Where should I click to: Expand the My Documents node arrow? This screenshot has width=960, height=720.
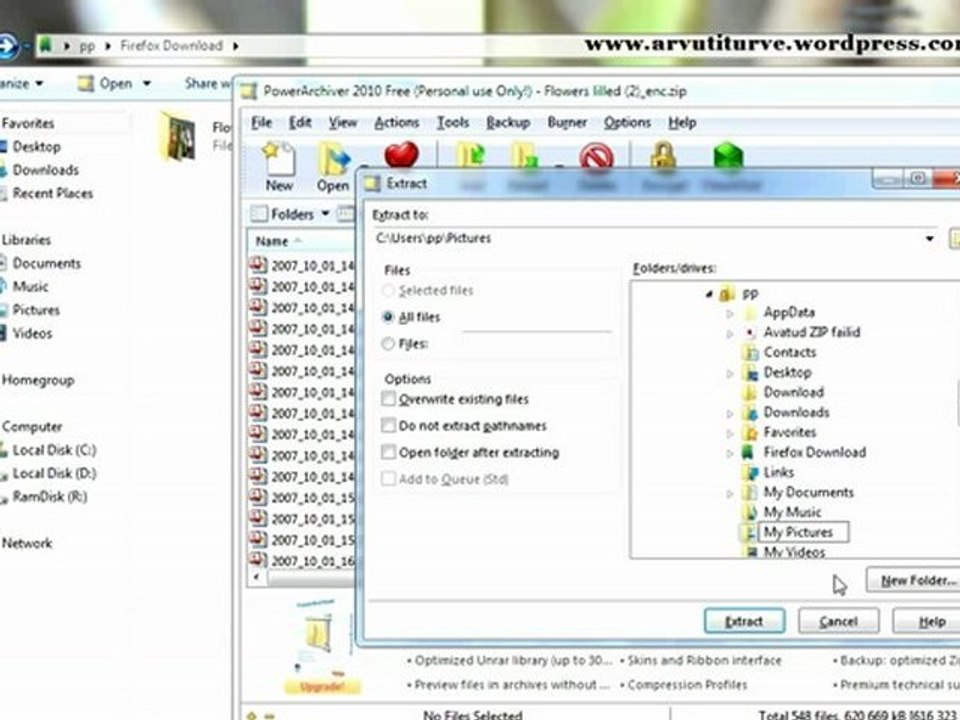[729, 493]
